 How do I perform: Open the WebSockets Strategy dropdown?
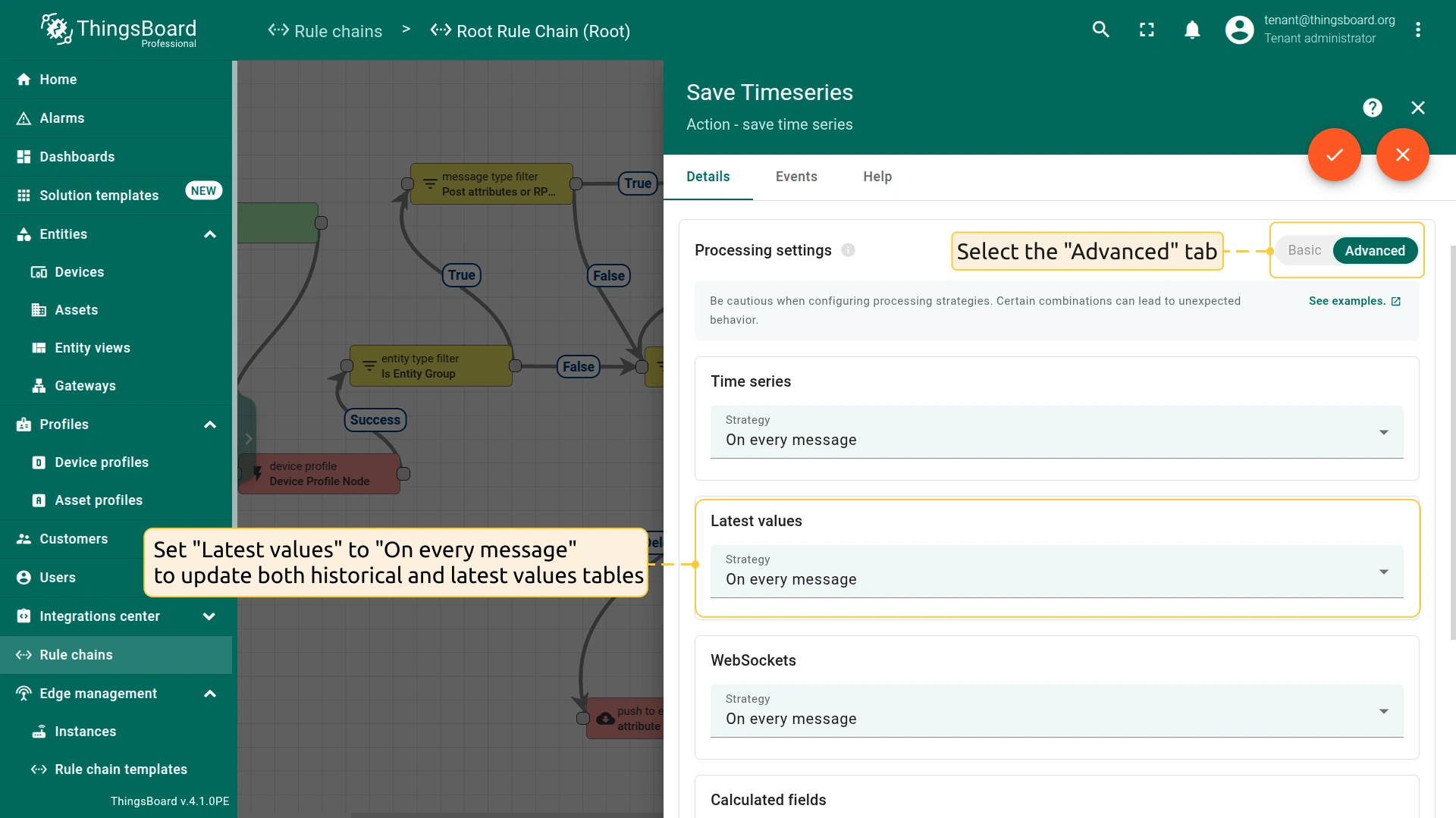tap(1056, 711)
